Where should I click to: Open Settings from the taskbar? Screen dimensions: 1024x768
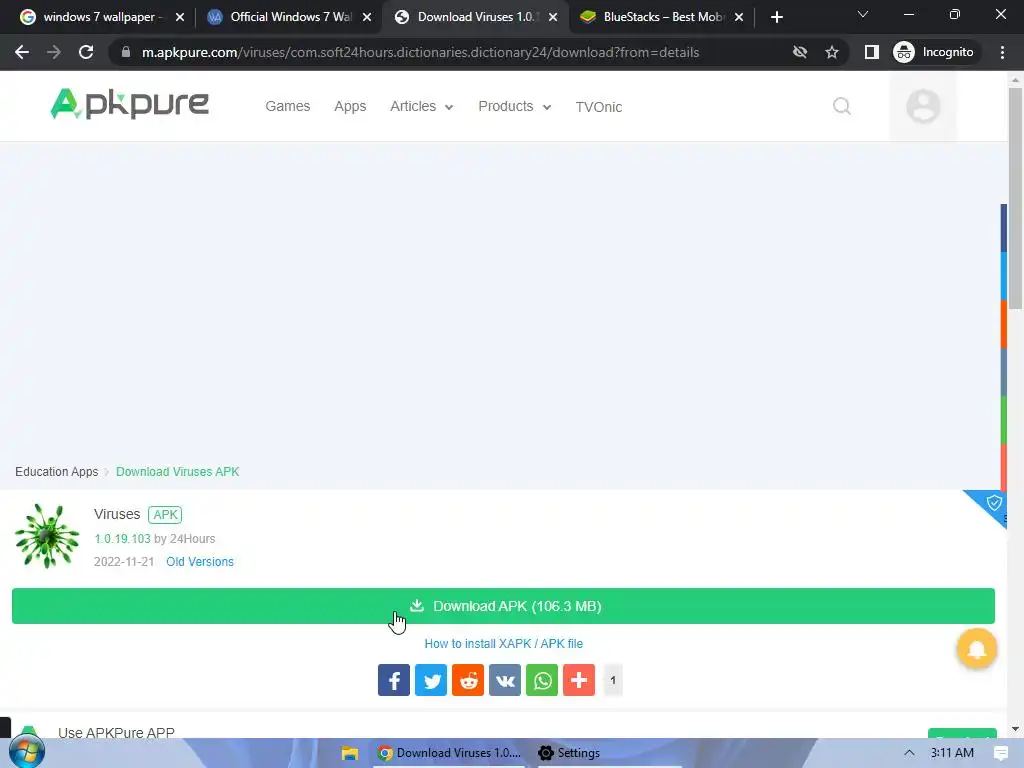point(569,753)
